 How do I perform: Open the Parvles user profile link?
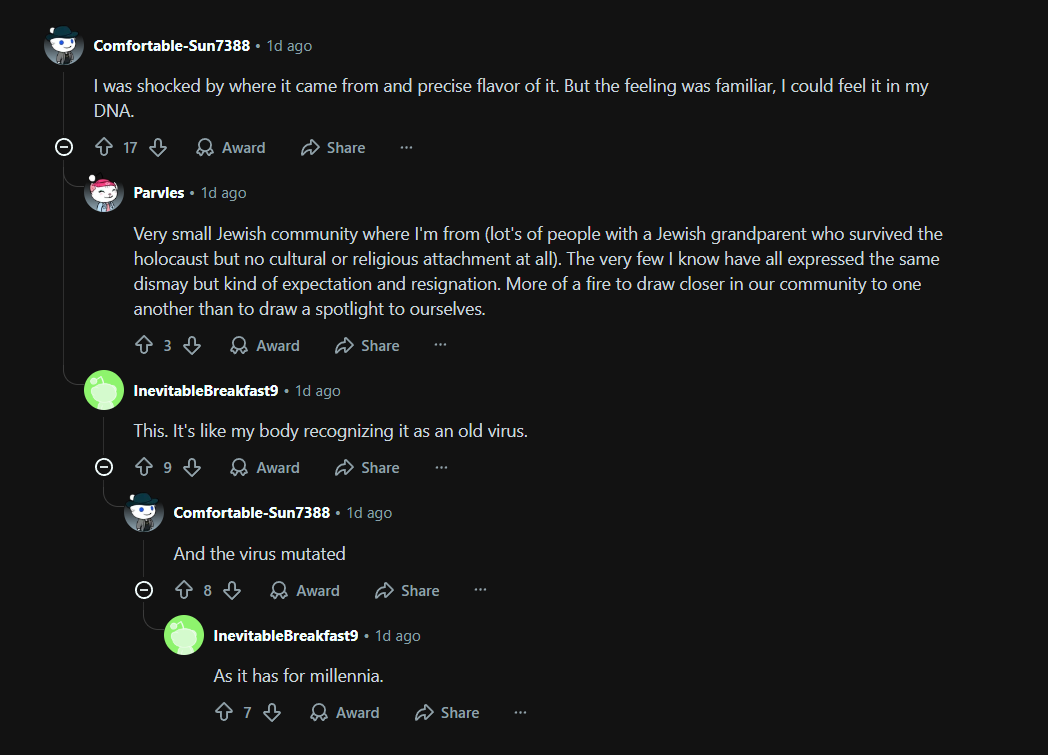(x=159, y=193)
